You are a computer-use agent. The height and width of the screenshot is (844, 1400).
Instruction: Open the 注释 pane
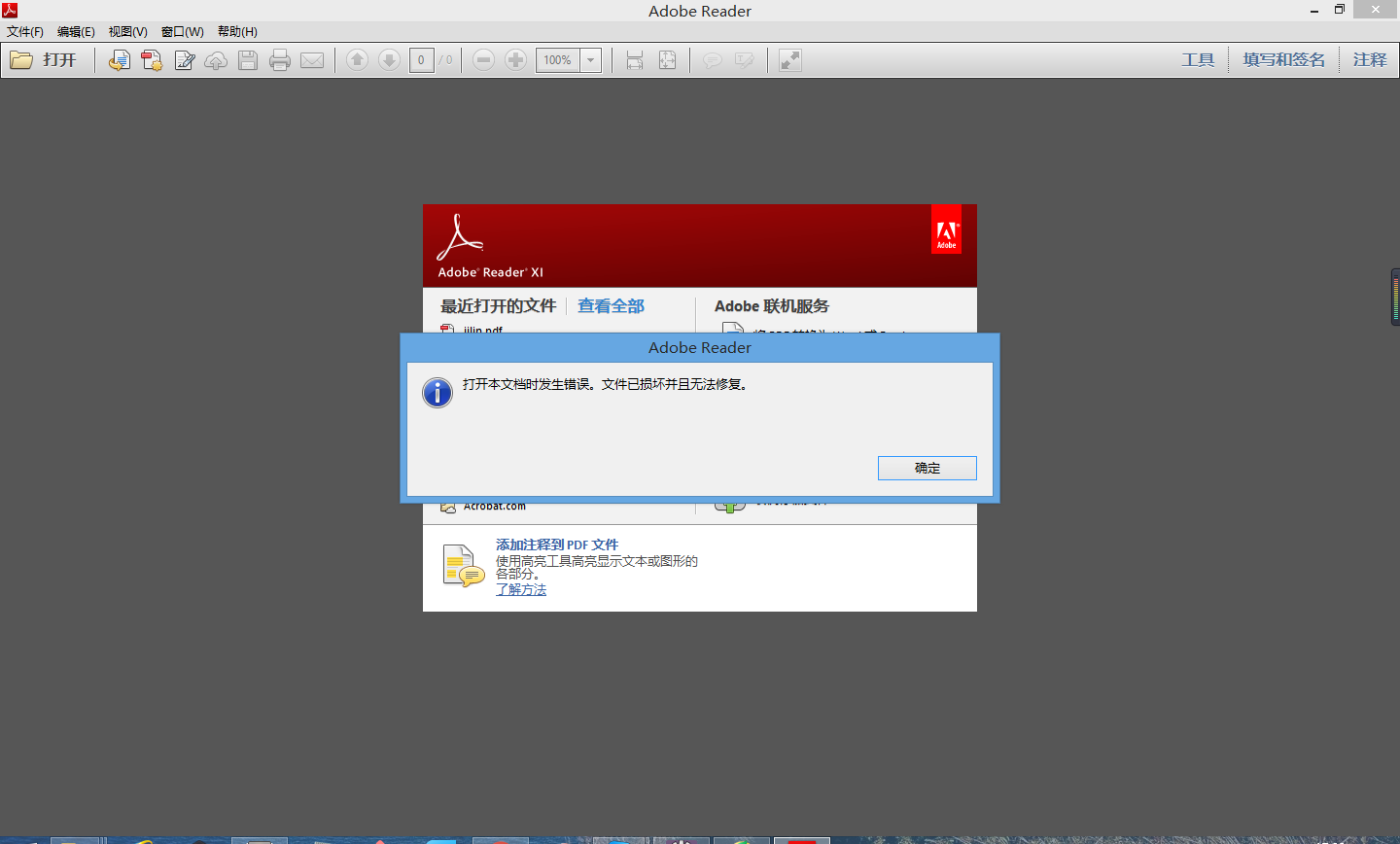point(1370,60)
